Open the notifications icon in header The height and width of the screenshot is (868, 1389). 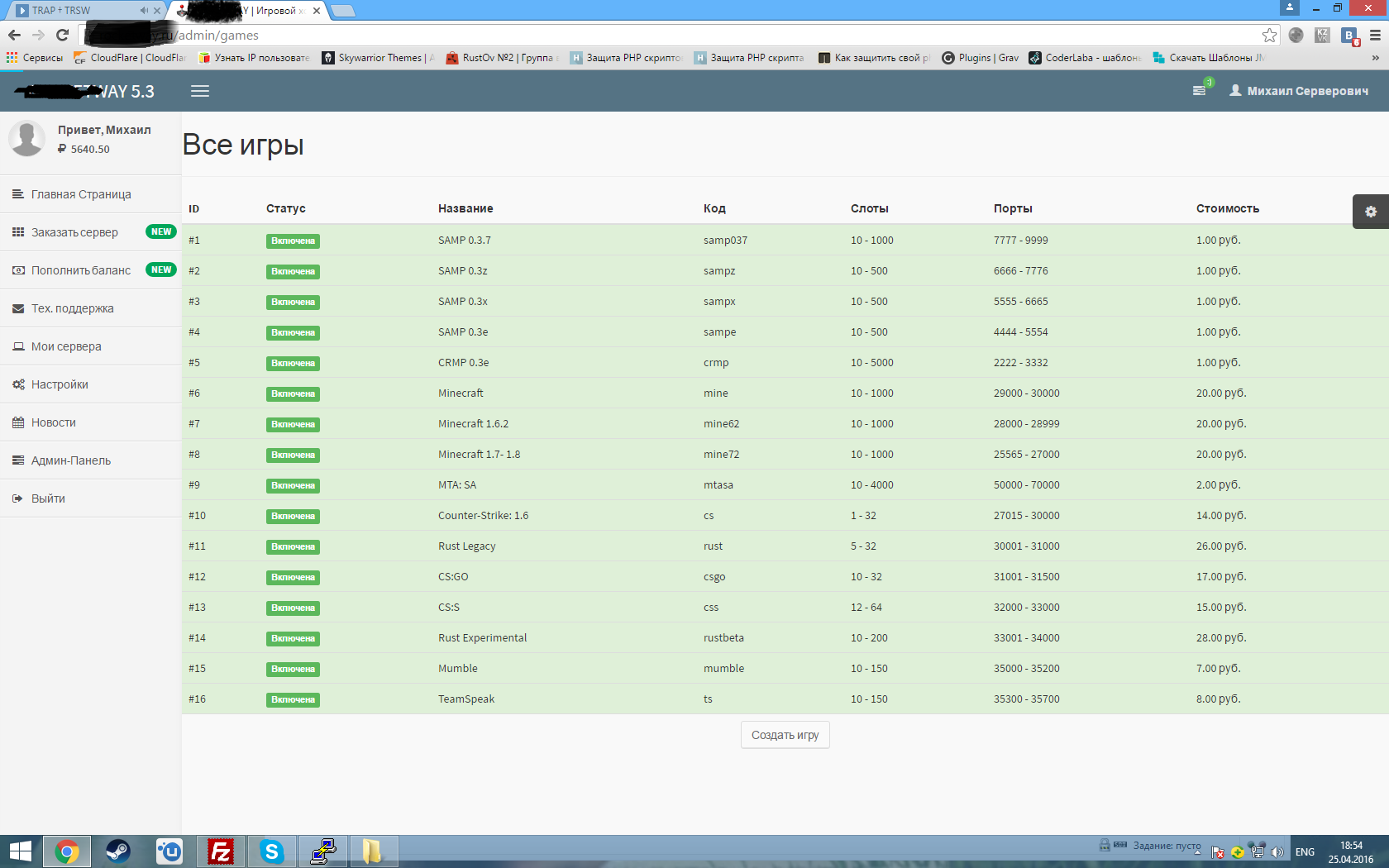tap(1200, 90)
